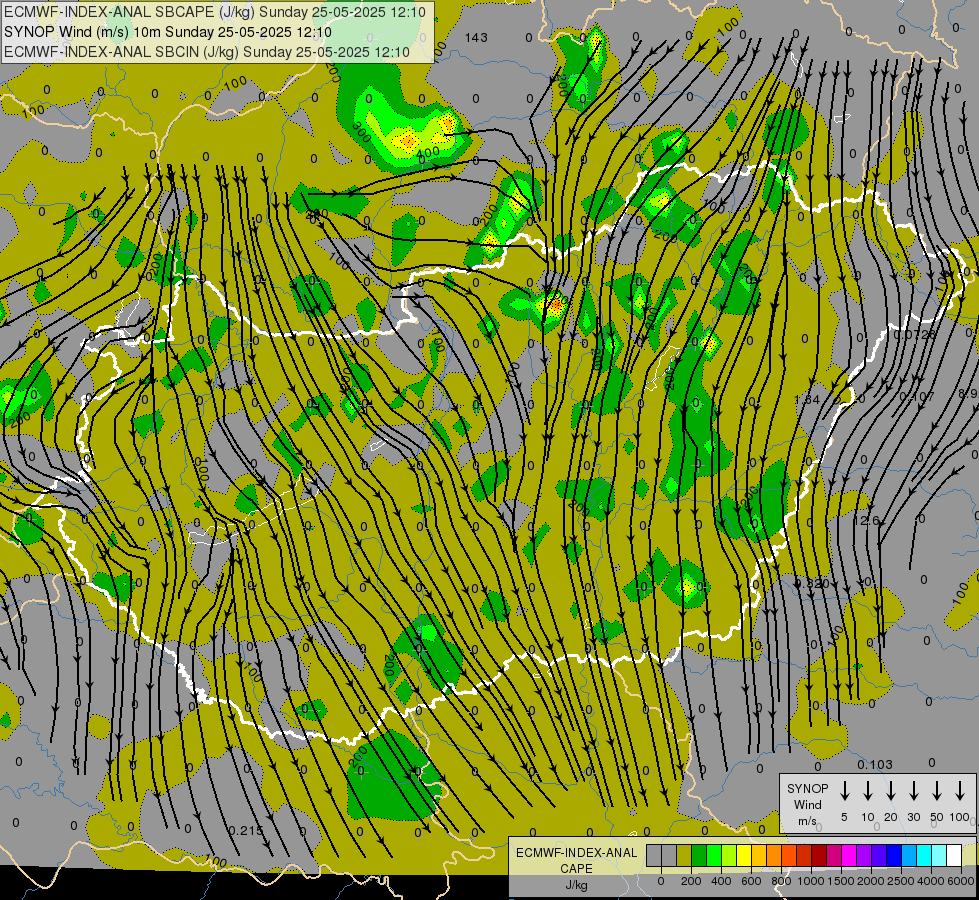Image resolution: width=979 pixels, height=900 pixels.
Task: Pick the pale cyan swatch after 4000
Action: 940,855
